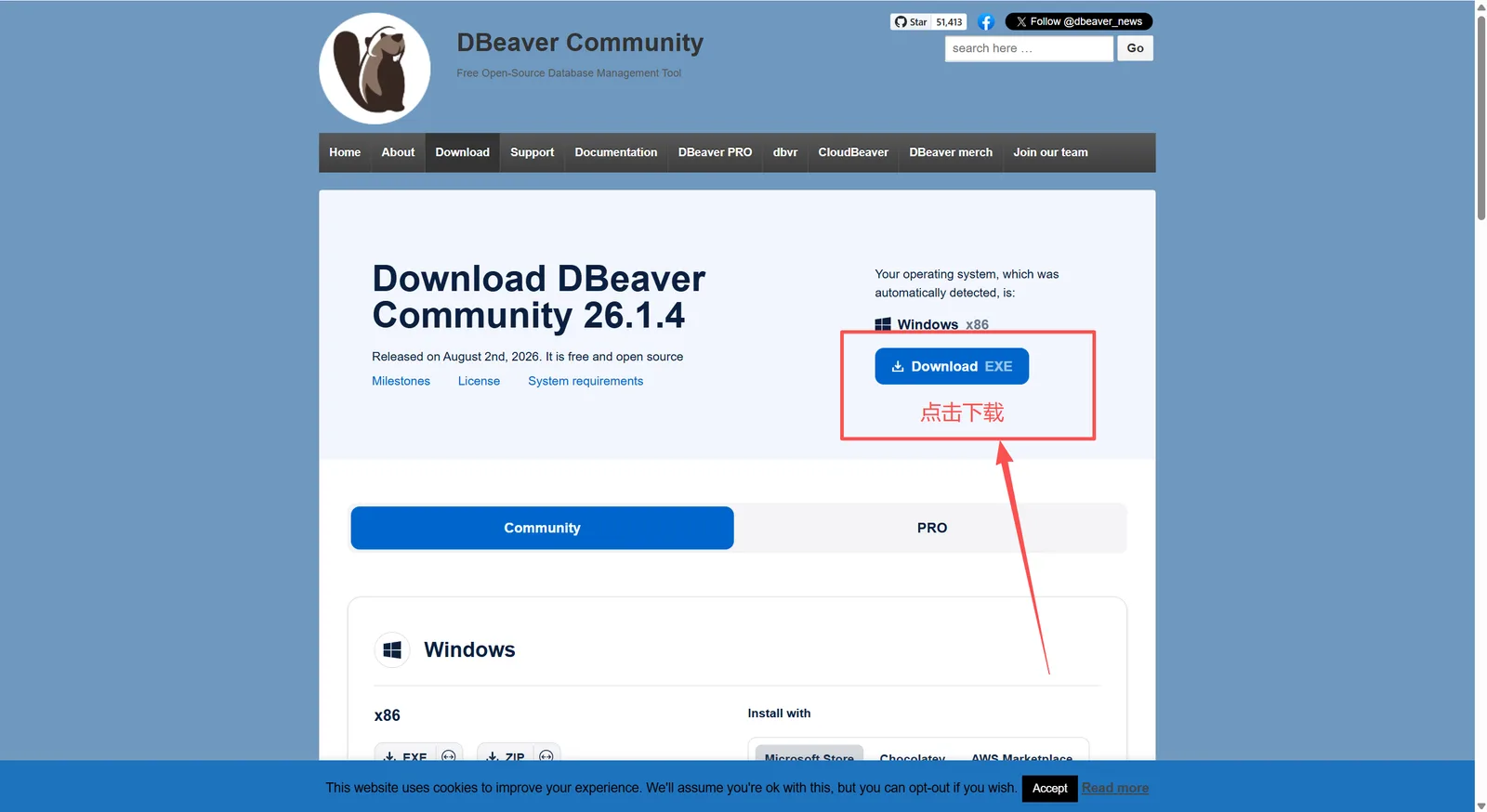Click the Windows section logo icon
1487x812 pixels.
[x=392, y=649]
